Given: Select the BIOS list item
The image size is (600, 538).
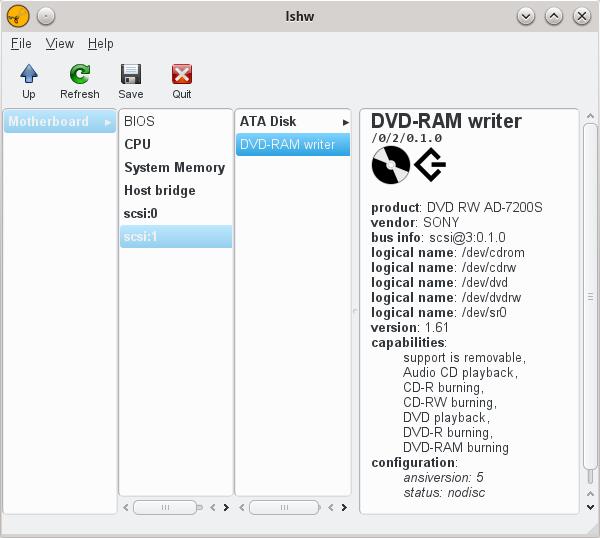Looking at the screenshot, I should (x=139, y=121).
